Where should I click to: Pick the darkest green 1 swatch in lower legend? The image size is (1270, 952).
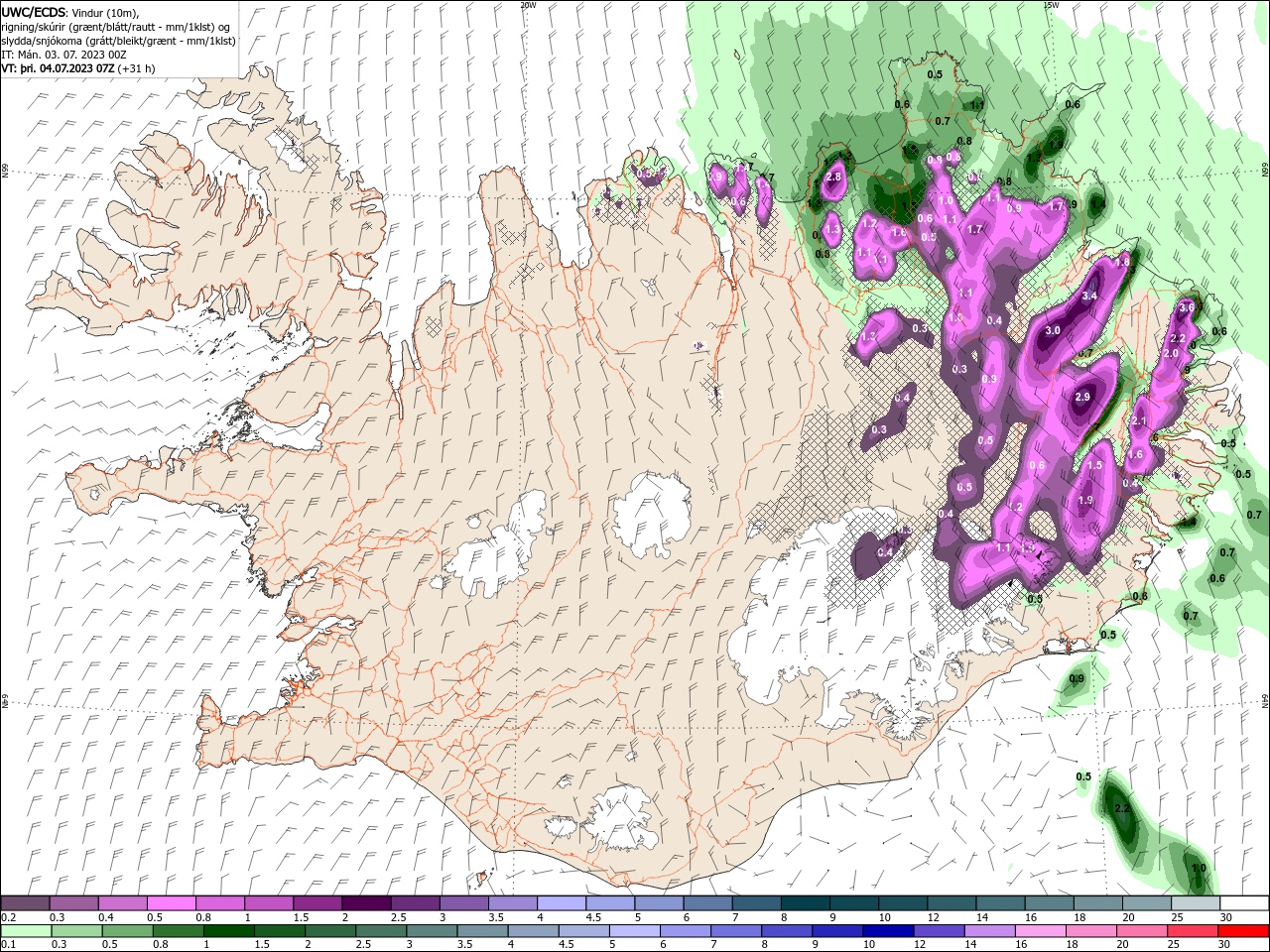coord(228,931)
